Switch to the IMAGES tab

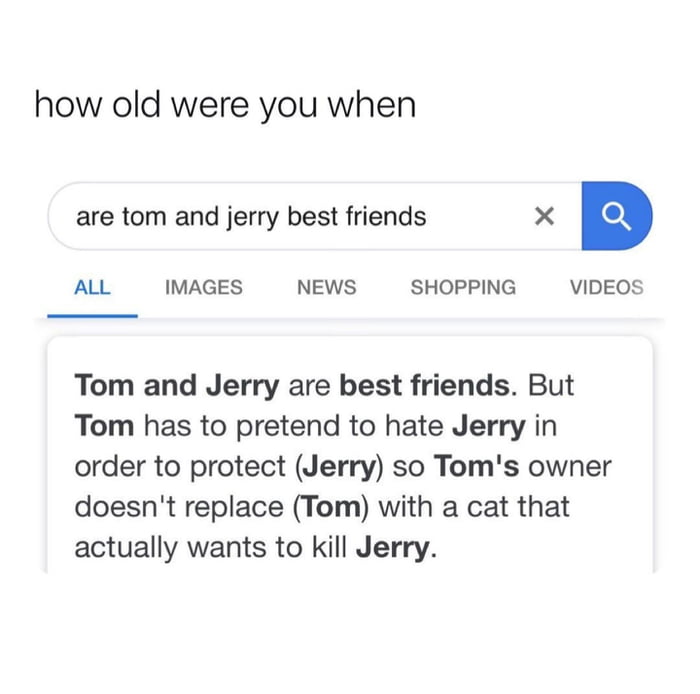[x=203, y=287]
